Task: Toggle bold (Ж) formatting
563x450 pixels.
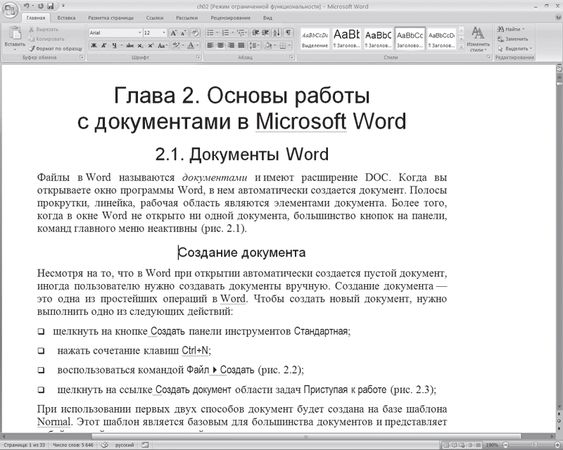Action: [x=94, y=45]
